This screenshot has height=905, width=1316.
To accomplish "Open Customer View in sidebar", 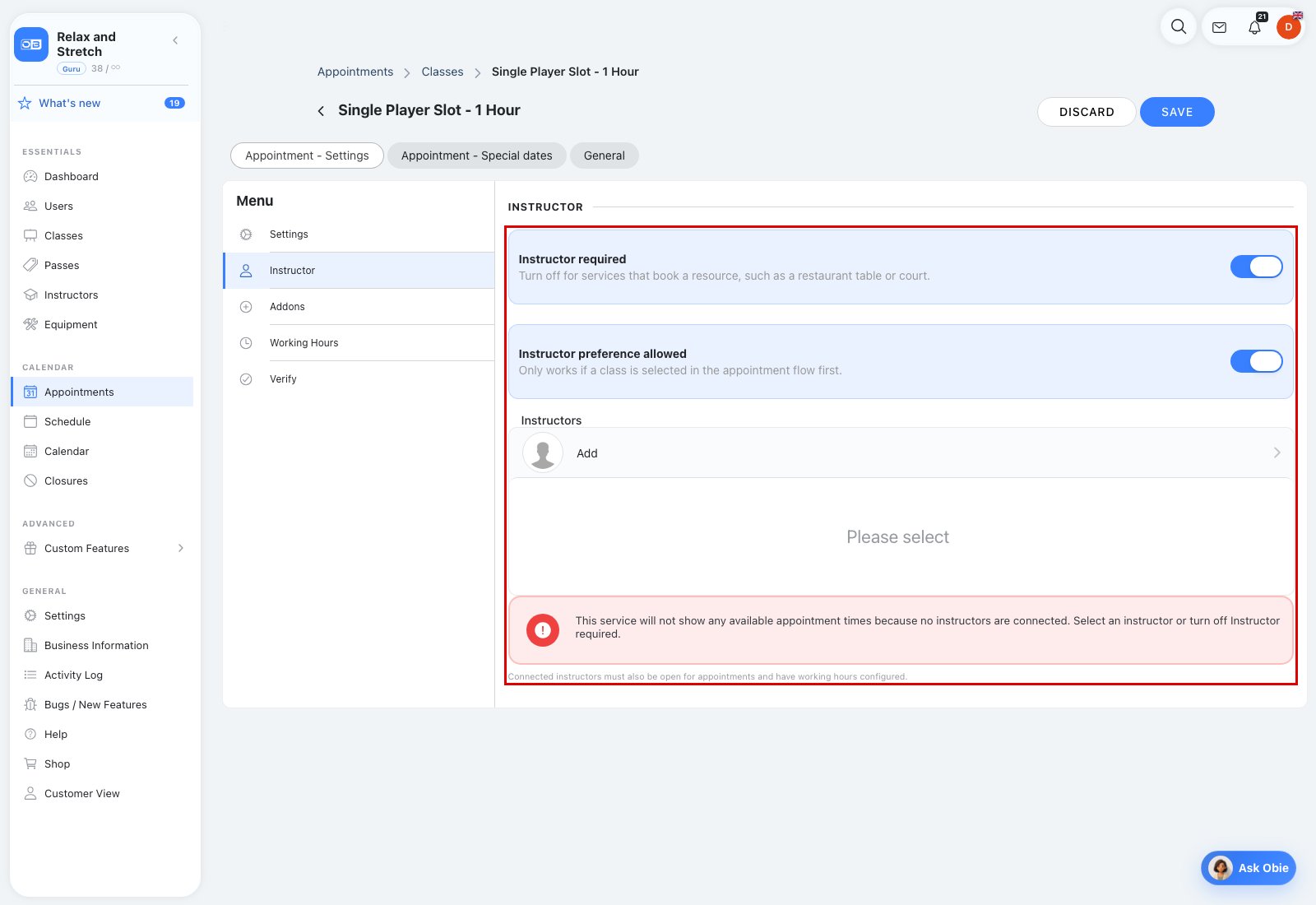I will [102, 793].
